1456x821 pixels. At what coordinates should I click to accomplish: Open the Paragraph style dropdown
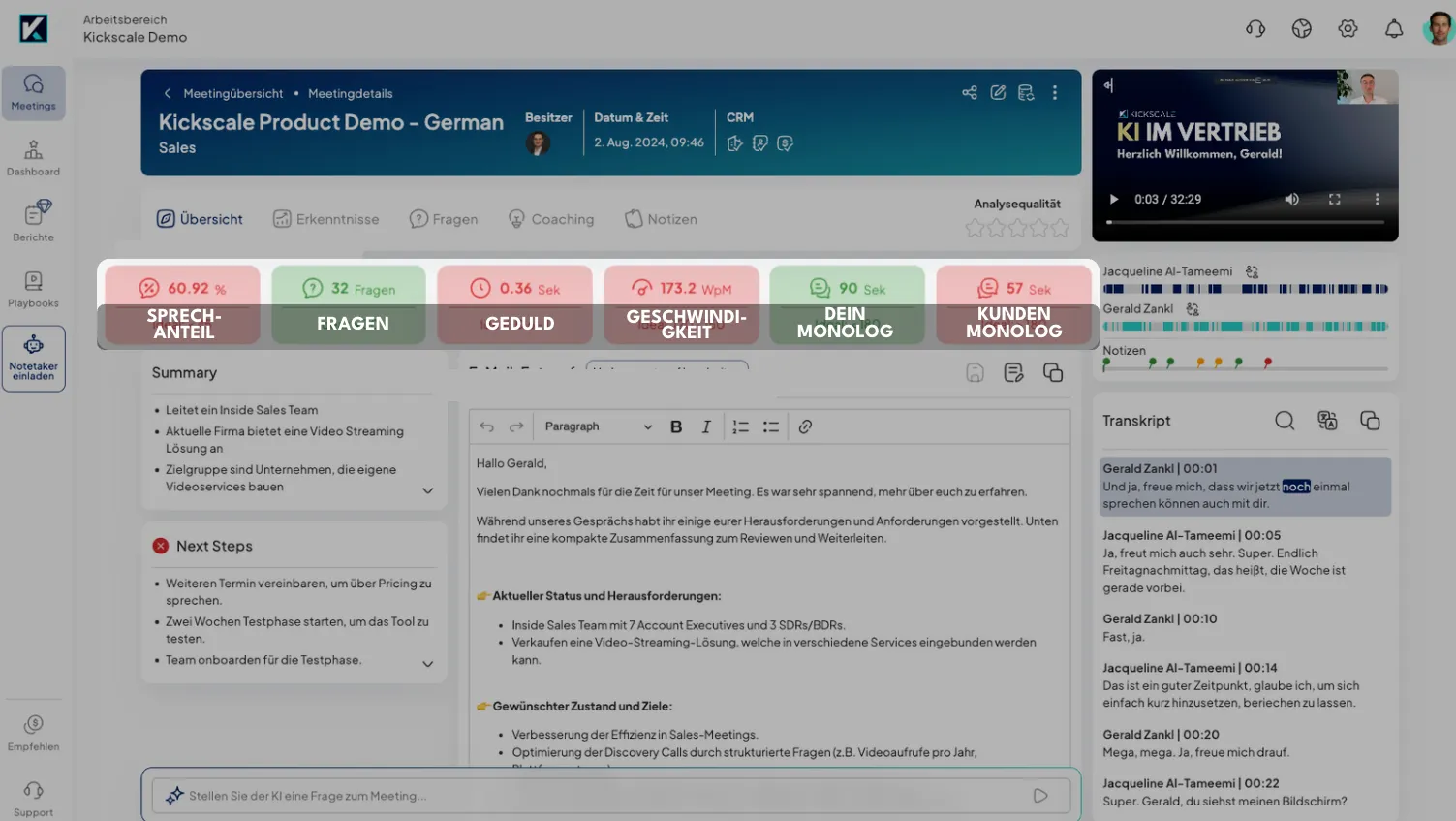tap(598, 426)
